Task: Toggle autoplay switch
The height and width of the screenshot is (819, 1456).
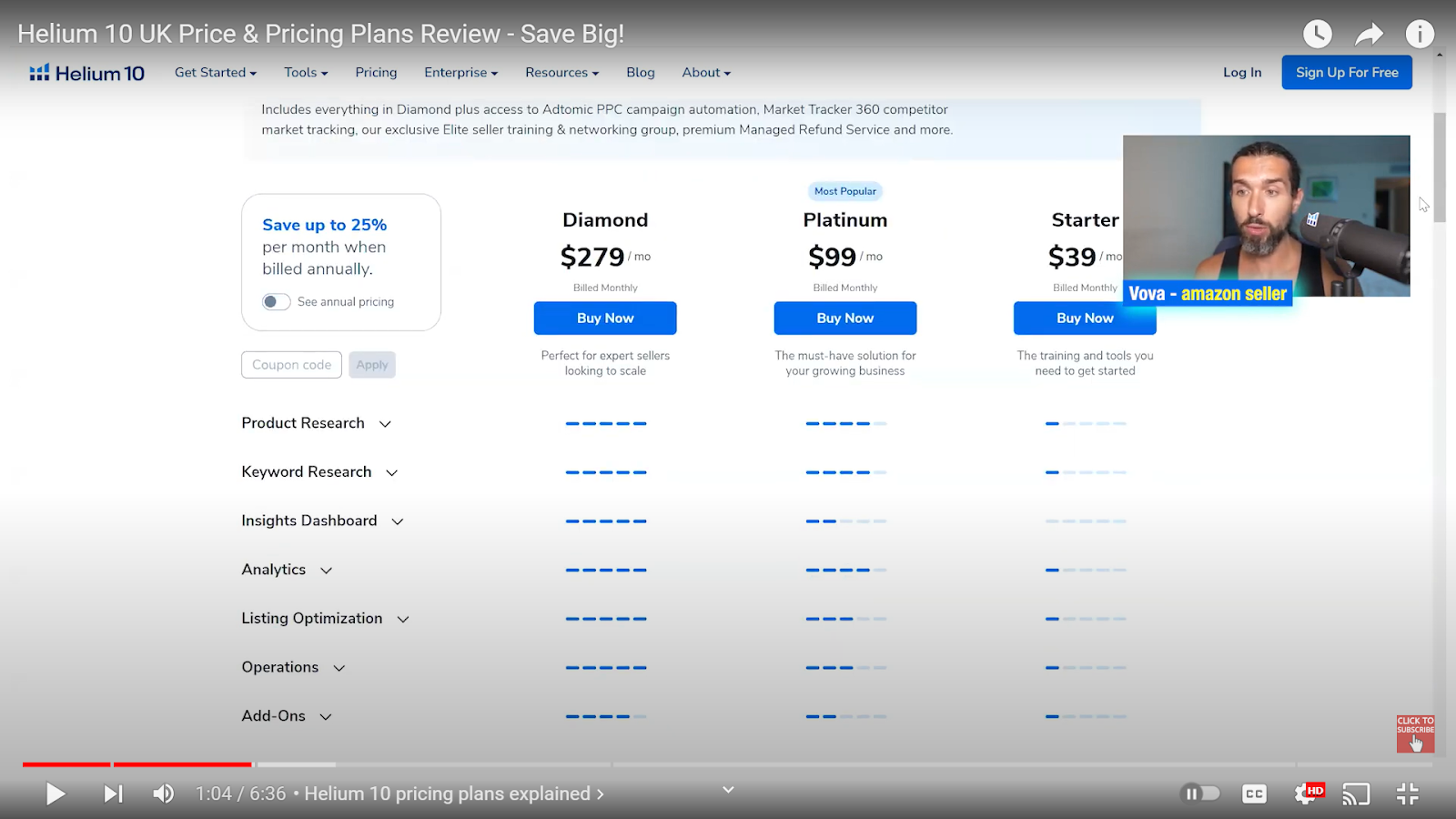Action: (1200, 794)
